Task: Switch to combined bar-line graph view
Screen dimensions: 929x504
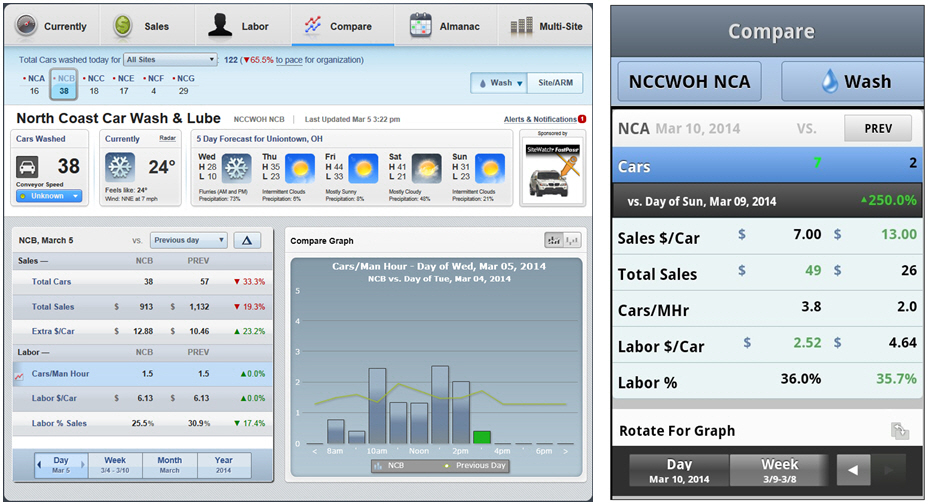Action: tap(554, 240)
